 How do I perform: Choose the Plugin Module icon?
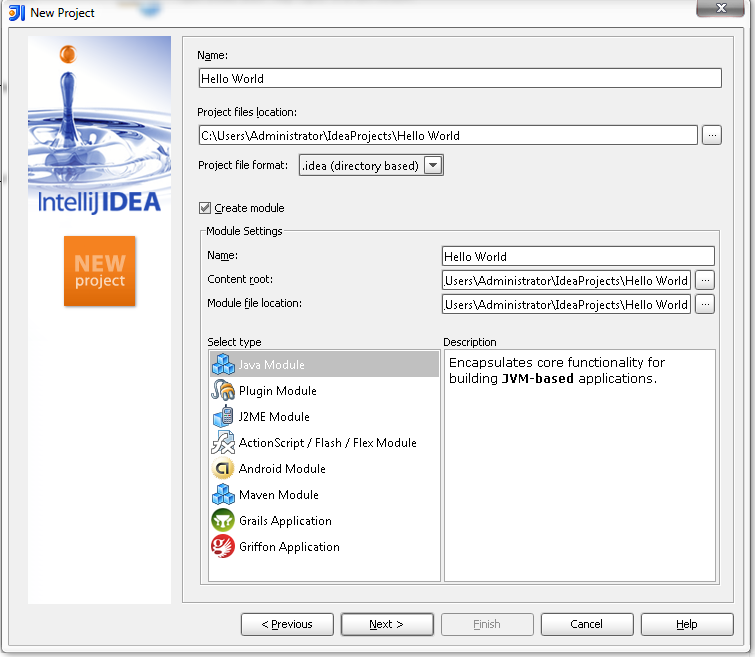[x=223, y=390]
